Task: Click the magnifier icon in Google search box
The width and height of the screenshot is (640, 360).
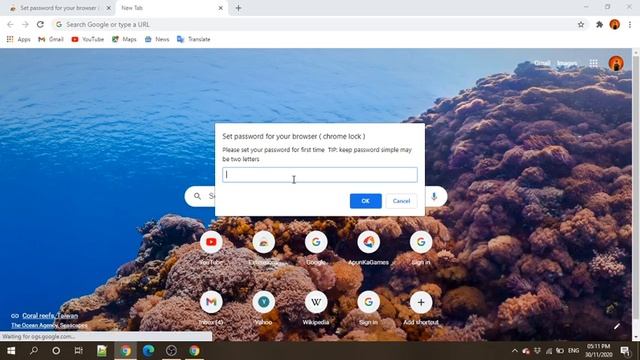Action: (x=197, y=197)
